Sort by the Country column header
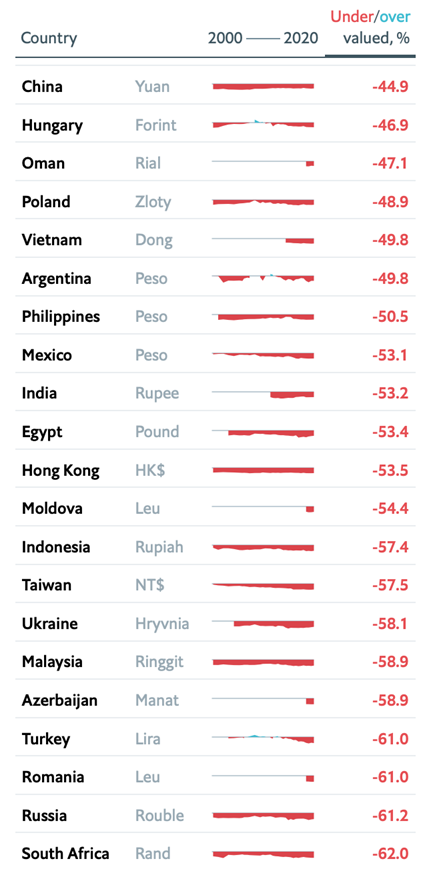 point(49,38)
